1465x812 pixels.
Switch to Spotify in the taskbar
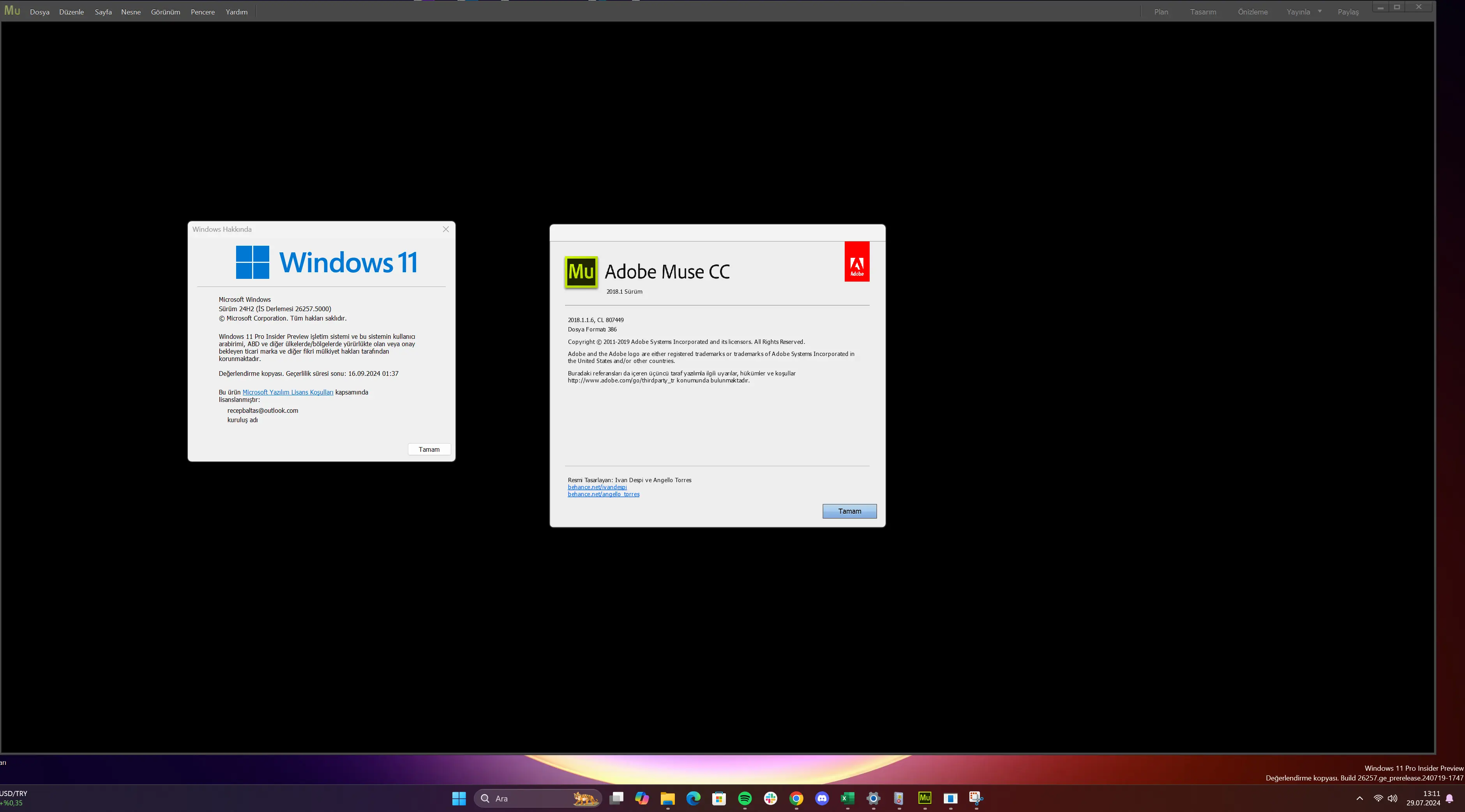click(x=745, y=798)
